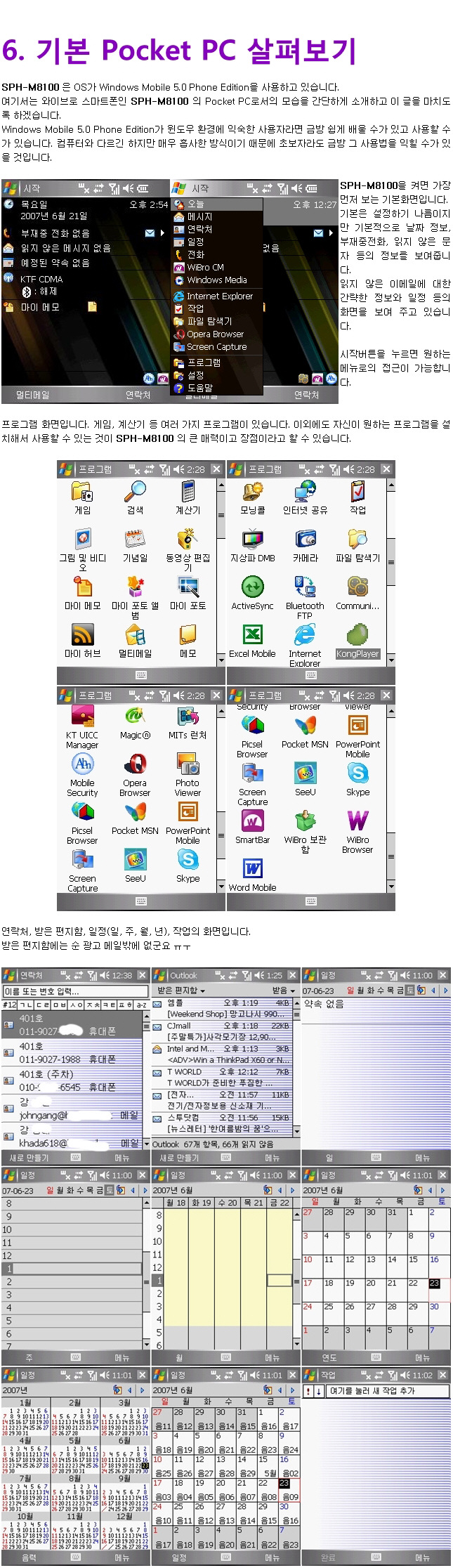Select 도움말 in the Start menu
This screenshot has height=1568, width=453.
pyautogui.click(x=217, y=388)
